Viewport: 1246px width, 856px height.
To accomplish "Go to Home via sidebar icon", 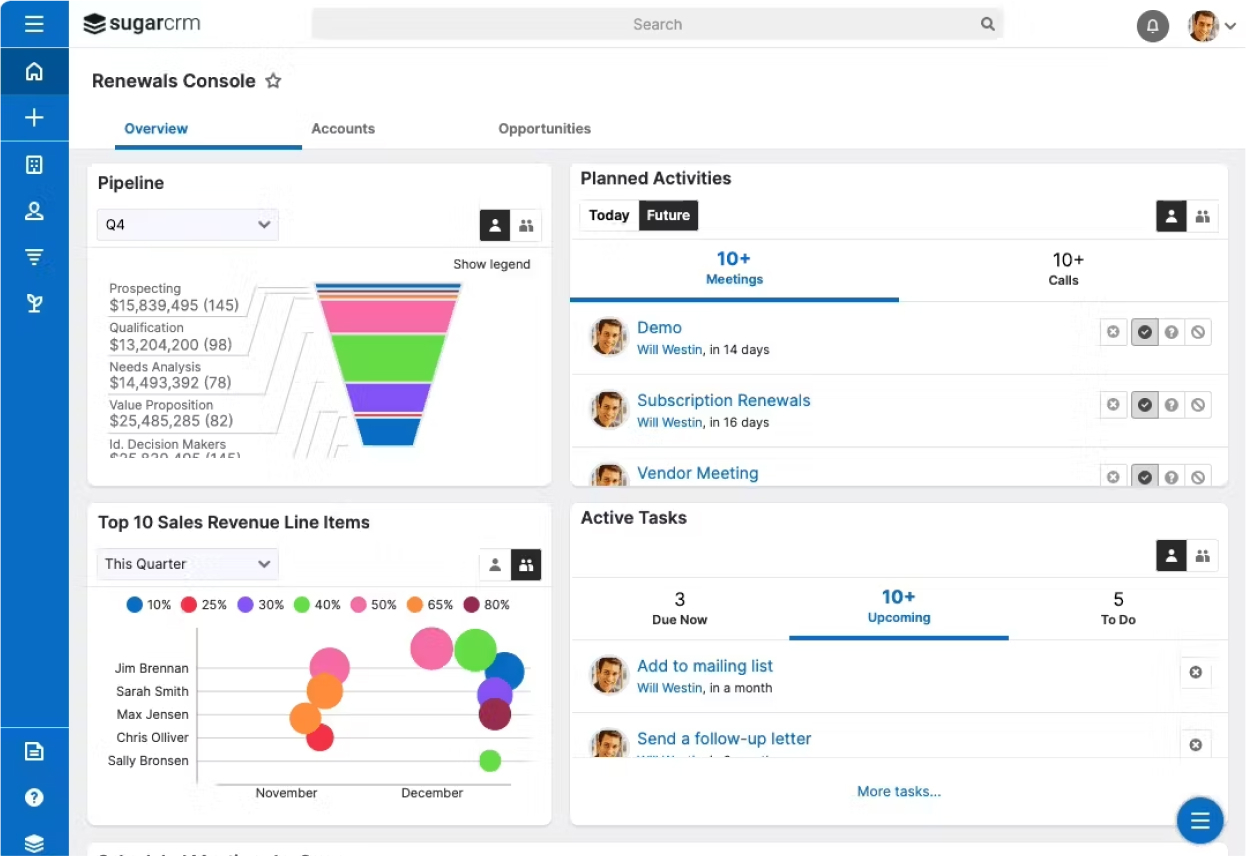I will 34,71.
